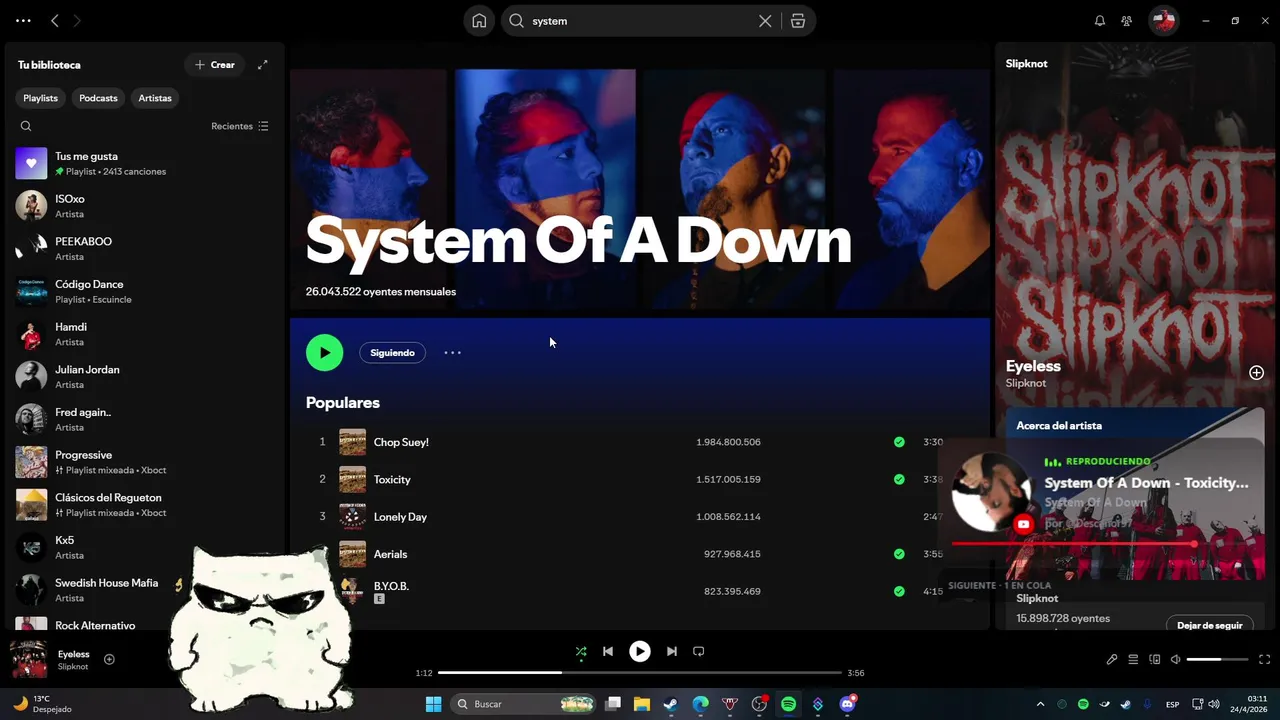Navigate forward with the right arrow
This screenshot has width=1280, height=720.
pos(77,20)
